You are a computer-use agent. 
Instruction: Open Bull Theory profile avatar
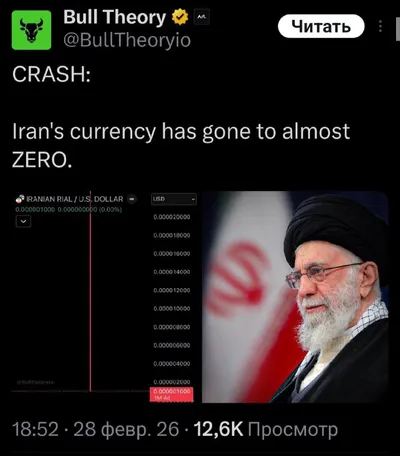(x=32, y=30)
